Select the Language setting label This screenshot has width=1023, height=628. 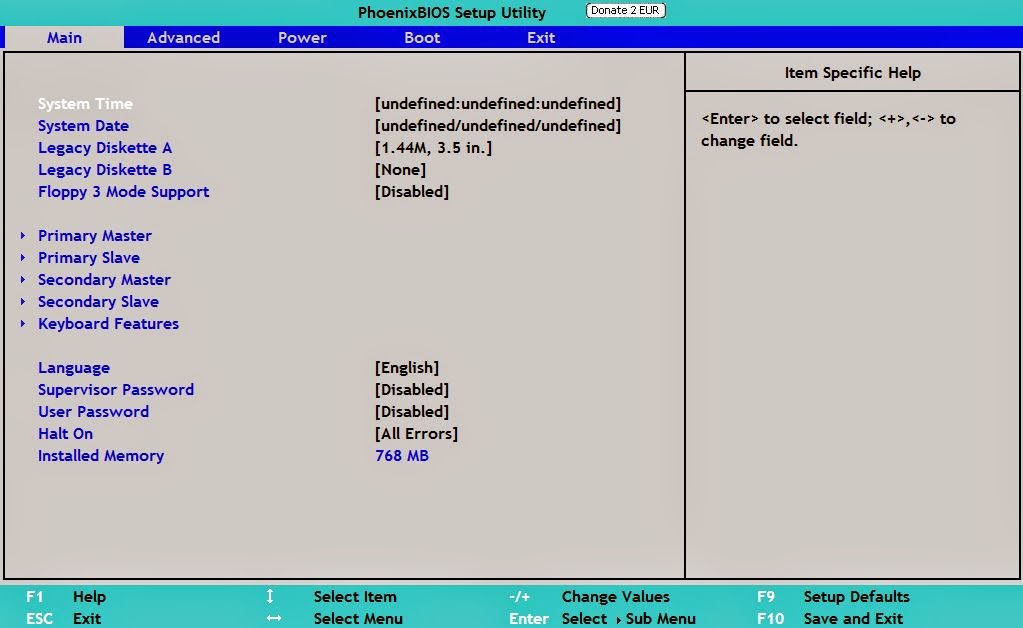[74, 368]
